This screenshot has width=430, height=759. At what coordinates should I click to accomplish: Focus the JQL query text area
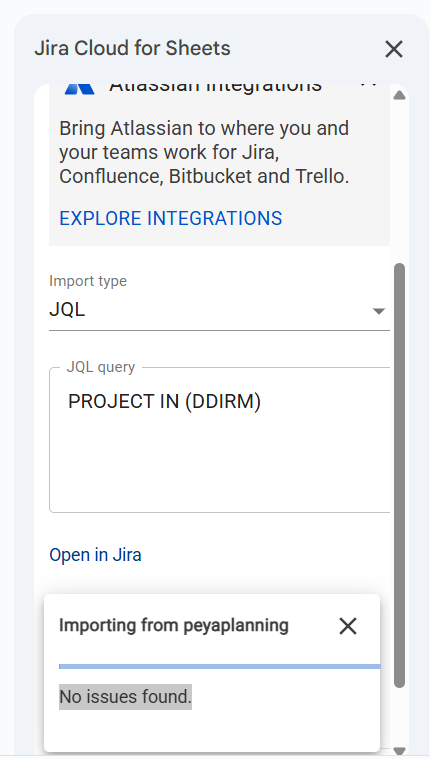pyautogui.click(x=220, y=440)
